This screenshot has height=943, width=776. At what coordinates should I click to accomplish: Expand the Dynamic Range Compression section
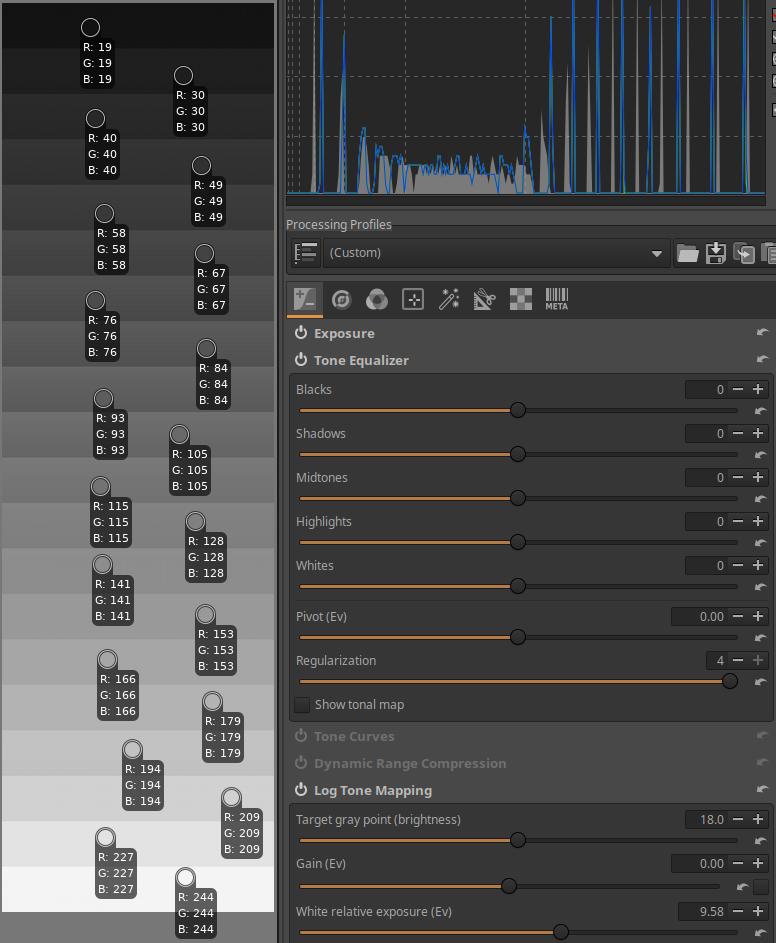[409, 763]
